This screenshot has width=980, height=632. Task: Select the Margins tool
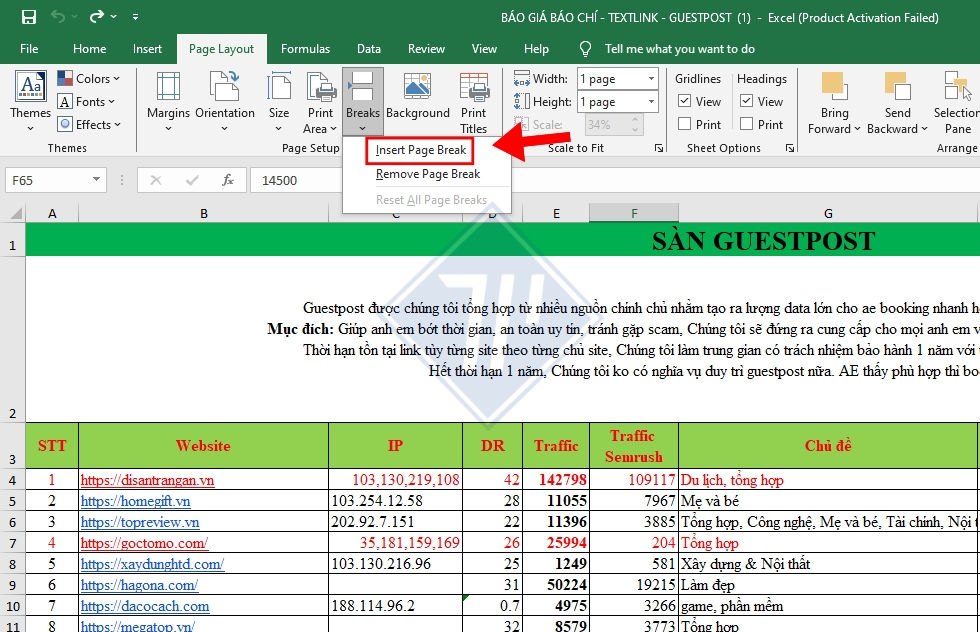click(168, 101)
